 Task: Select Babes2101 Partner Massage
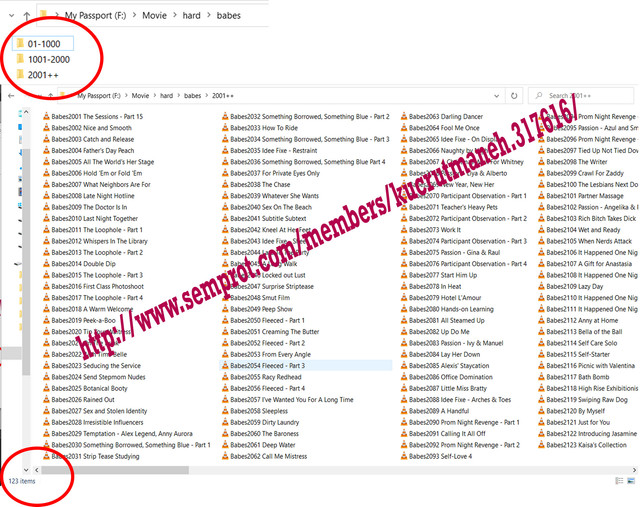(x=581, y=196)
